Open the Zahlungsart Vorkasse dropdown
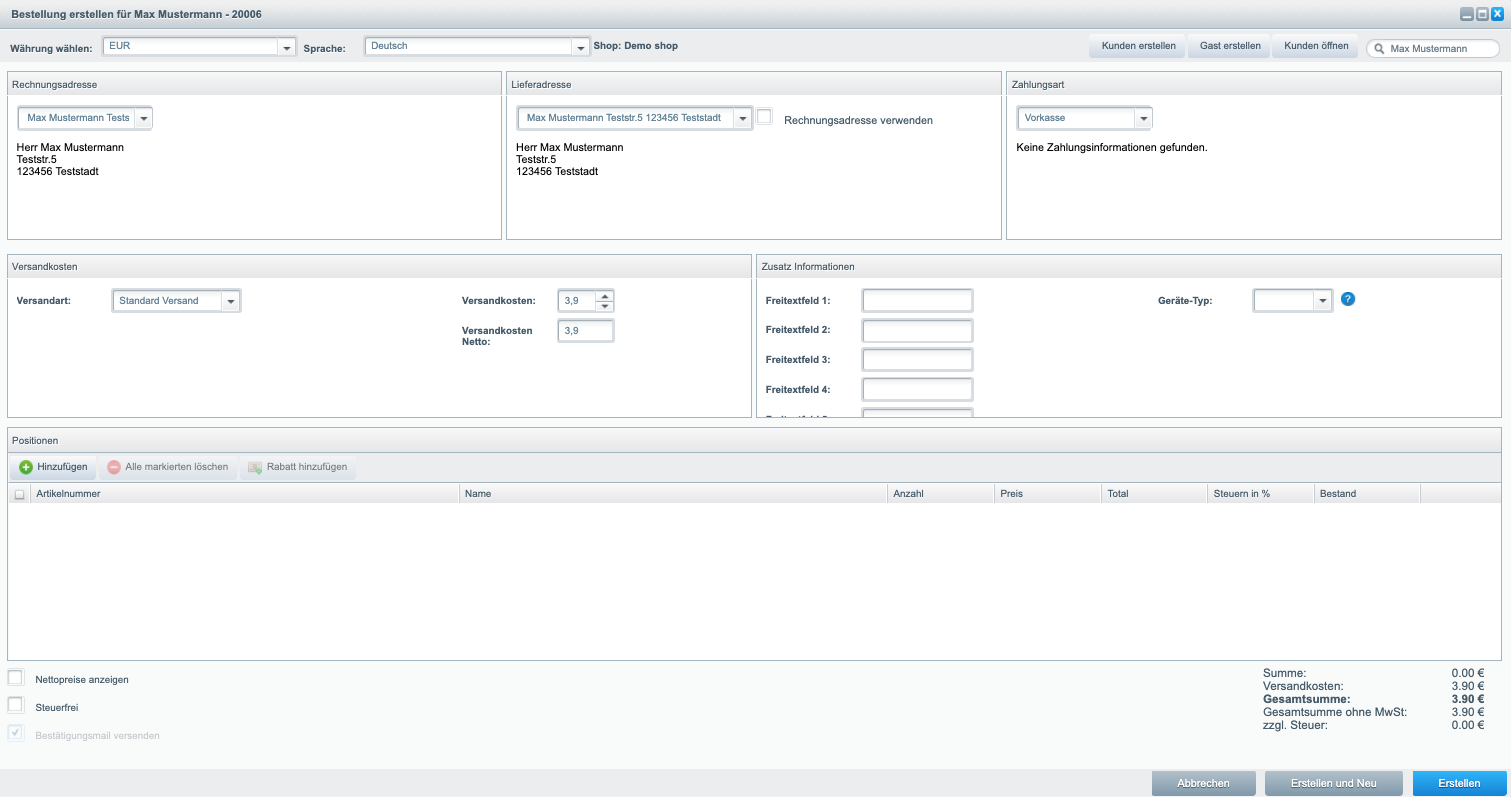Screen dimensions: 1511x797 [x=1143, y=118]
